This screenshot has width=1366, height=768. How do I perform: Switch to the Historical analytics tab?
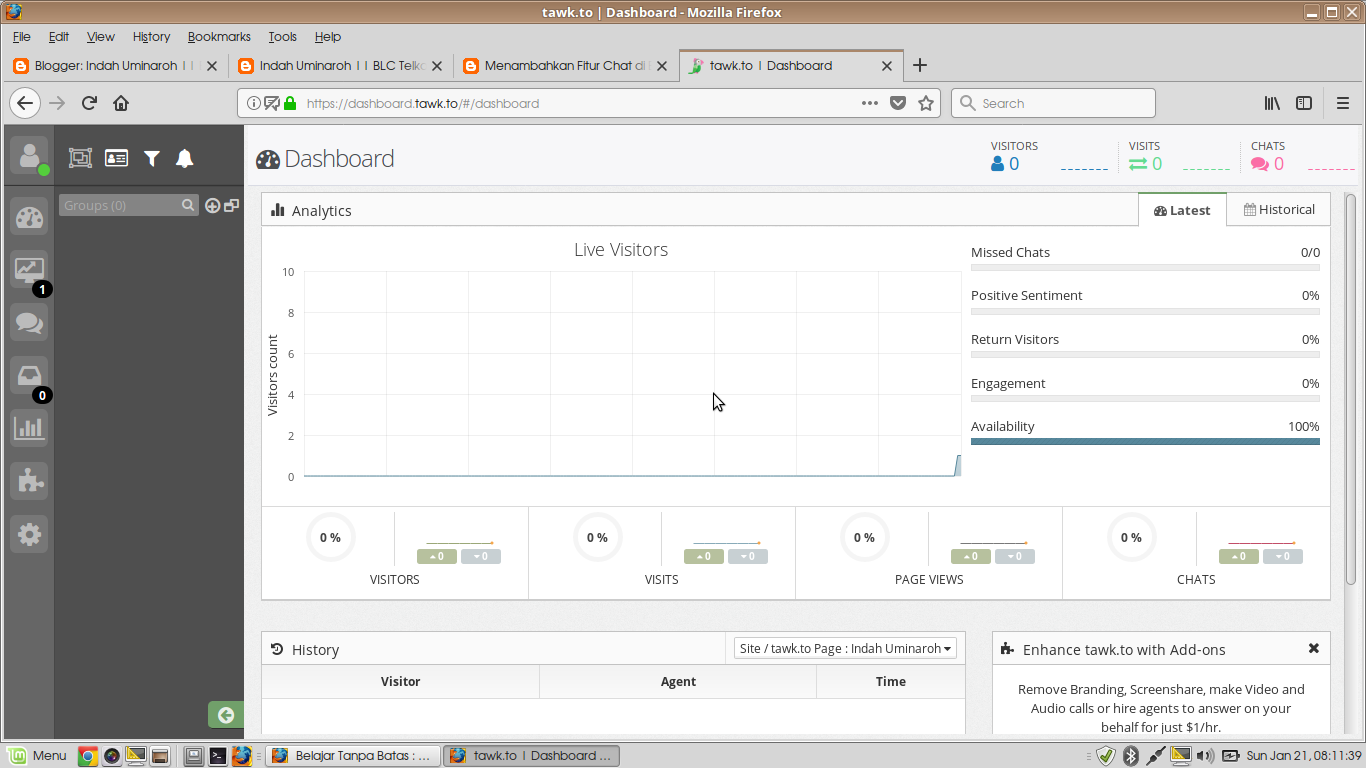click(1279, 209)
